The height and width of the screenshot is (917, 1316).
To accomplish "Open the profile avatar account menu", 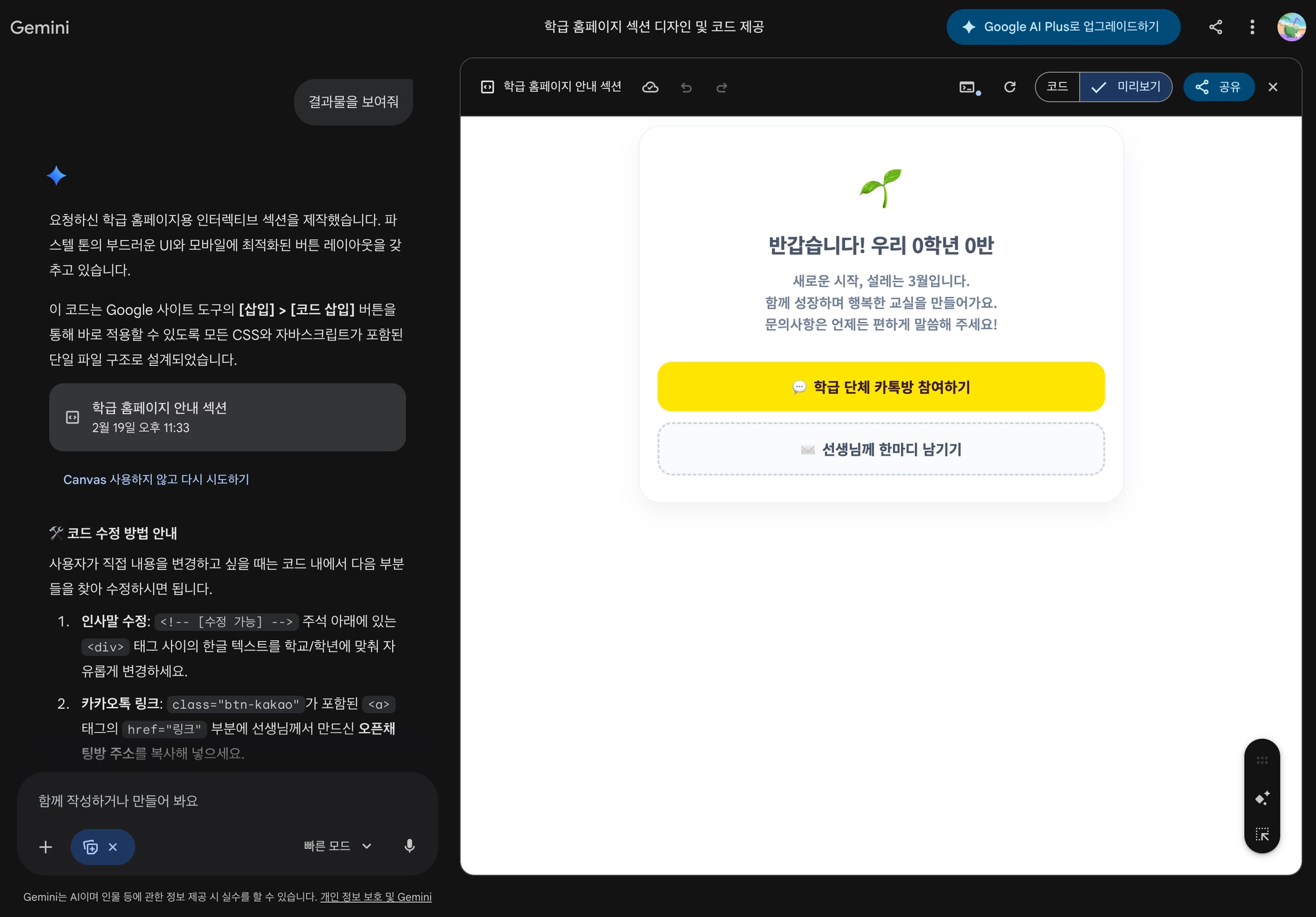I will (x=1291, y=27).
